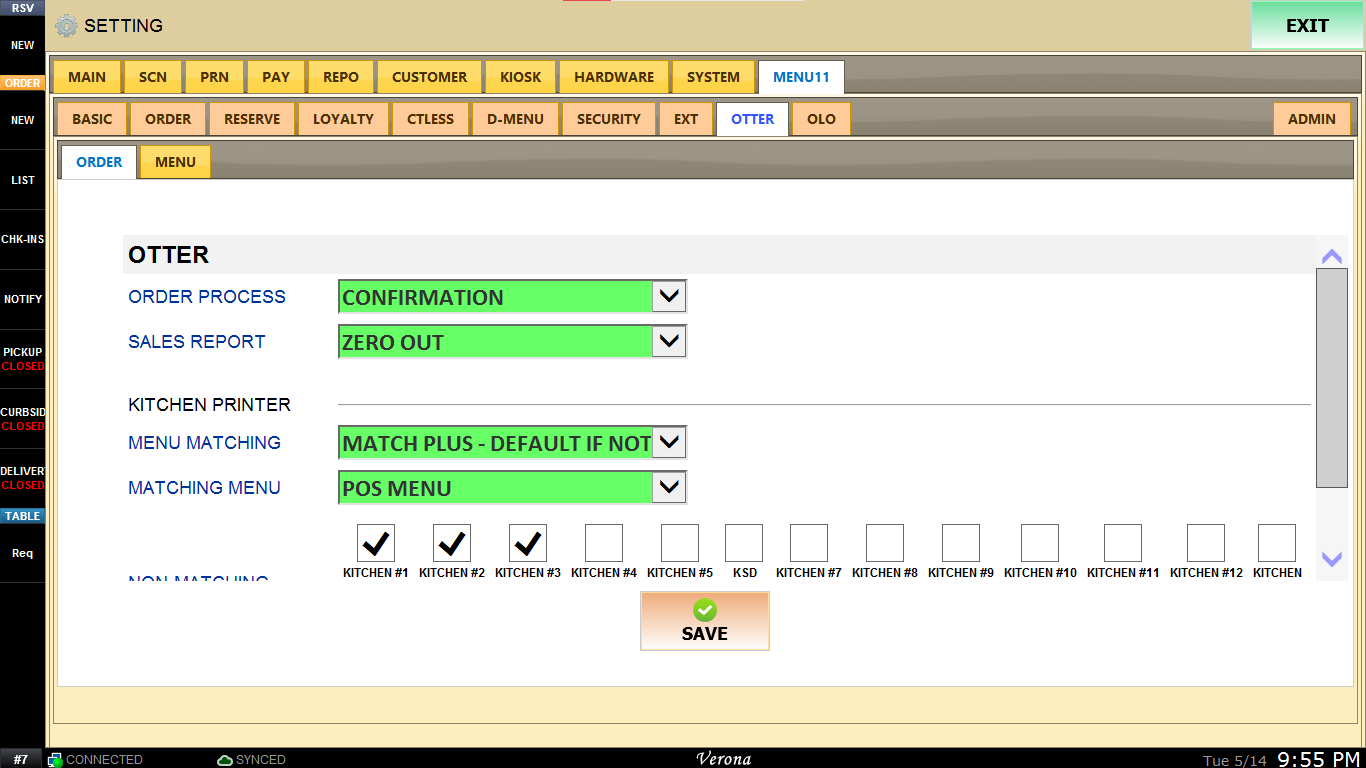The width and height of the screenshot is (1366, 768).
Task: Open the Order Process dropdown
Action: (x=513, y=297)
